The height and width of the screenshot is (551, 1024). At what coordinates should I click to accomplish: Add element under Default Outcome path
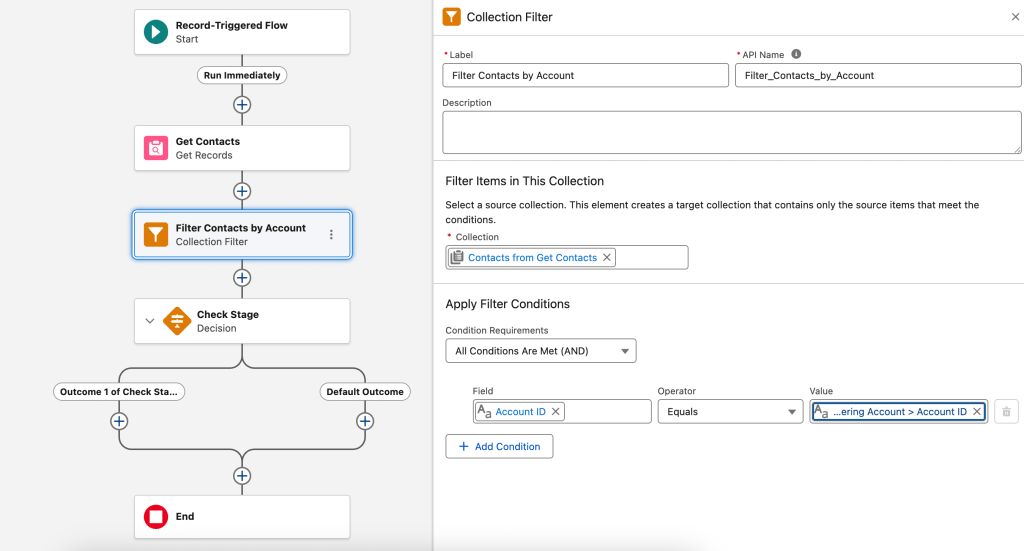pyautogui.click(x=365, y=421)
